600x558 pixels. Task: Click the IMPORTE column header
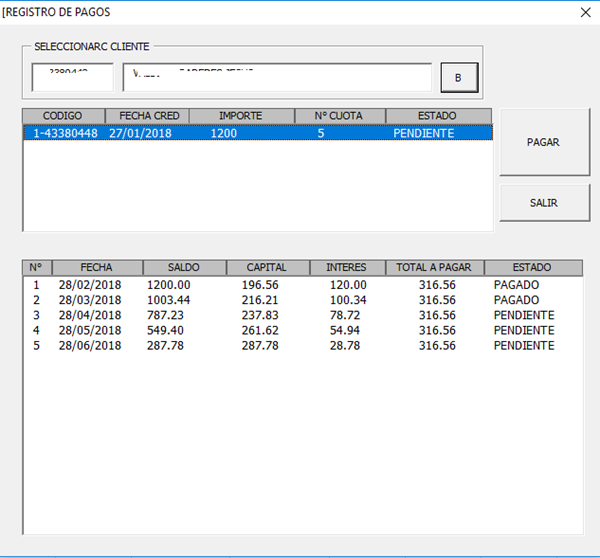(x=240, y=116)
